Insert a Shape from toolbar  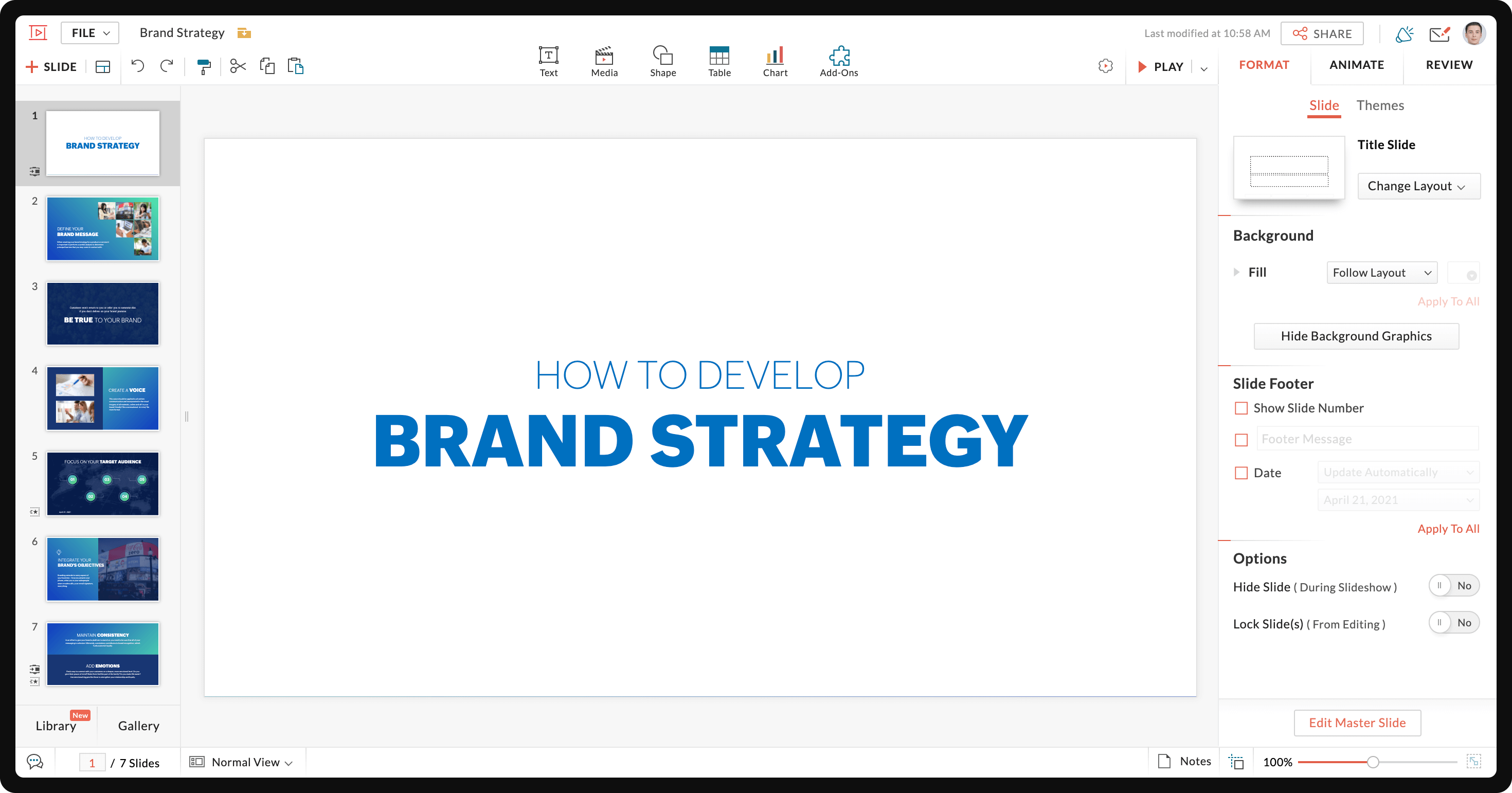pyautogui.click(x=663, y=61)
